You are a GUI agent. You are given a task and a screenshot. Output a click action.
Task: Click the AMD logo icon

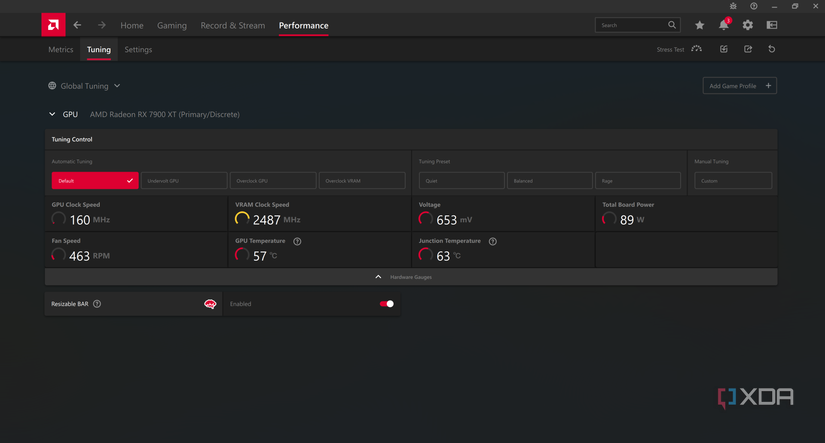(x=53, y=25)
